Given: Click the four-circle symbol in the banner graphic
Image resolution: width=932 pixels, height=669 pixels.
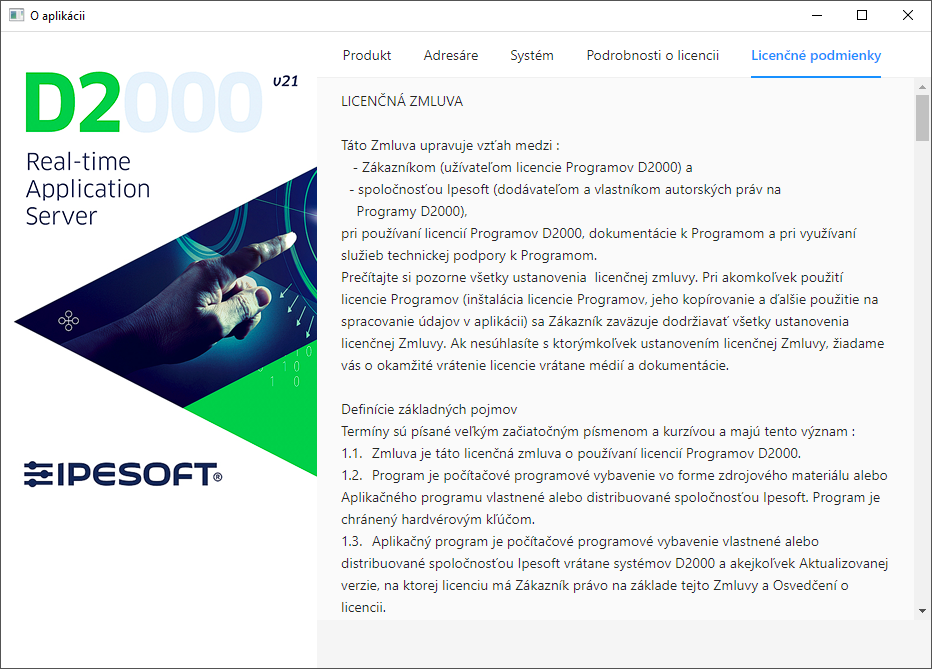Looking at the screenshot, I should click(69, 320).
